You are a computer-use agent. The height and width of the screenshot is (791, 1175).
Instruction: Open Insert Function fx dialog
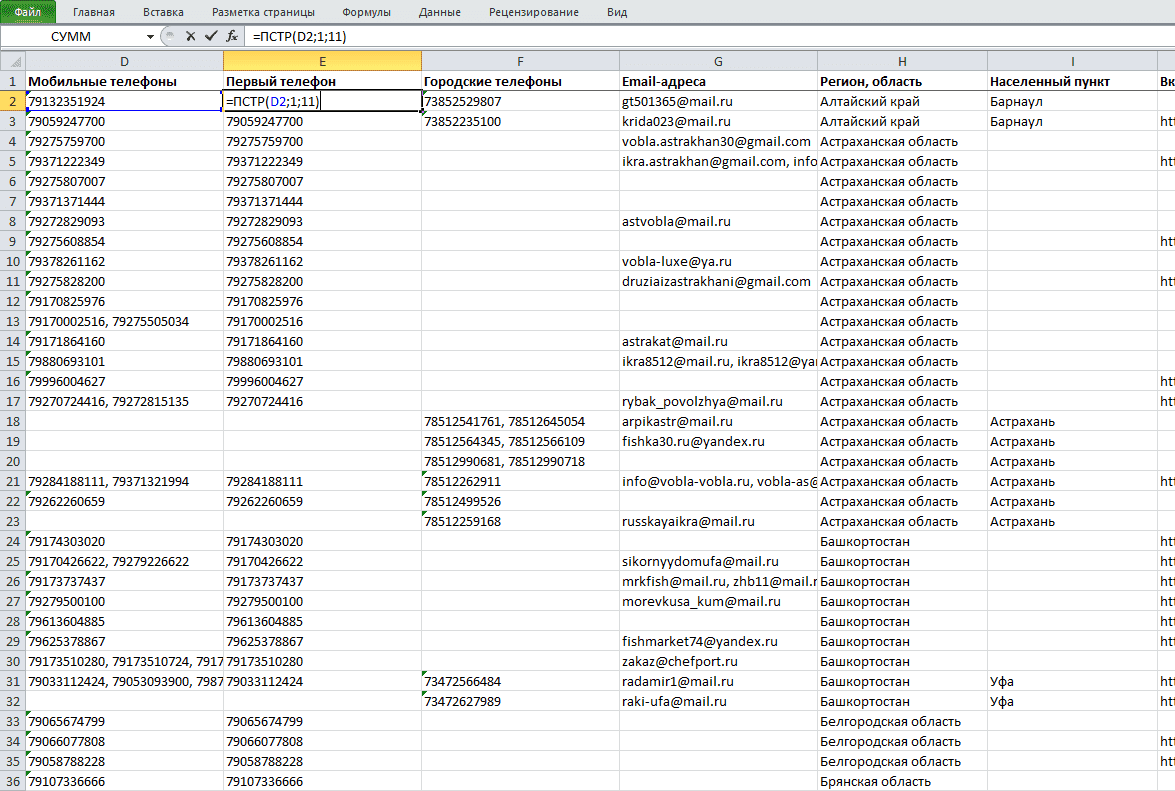click(x=232, y=36)
